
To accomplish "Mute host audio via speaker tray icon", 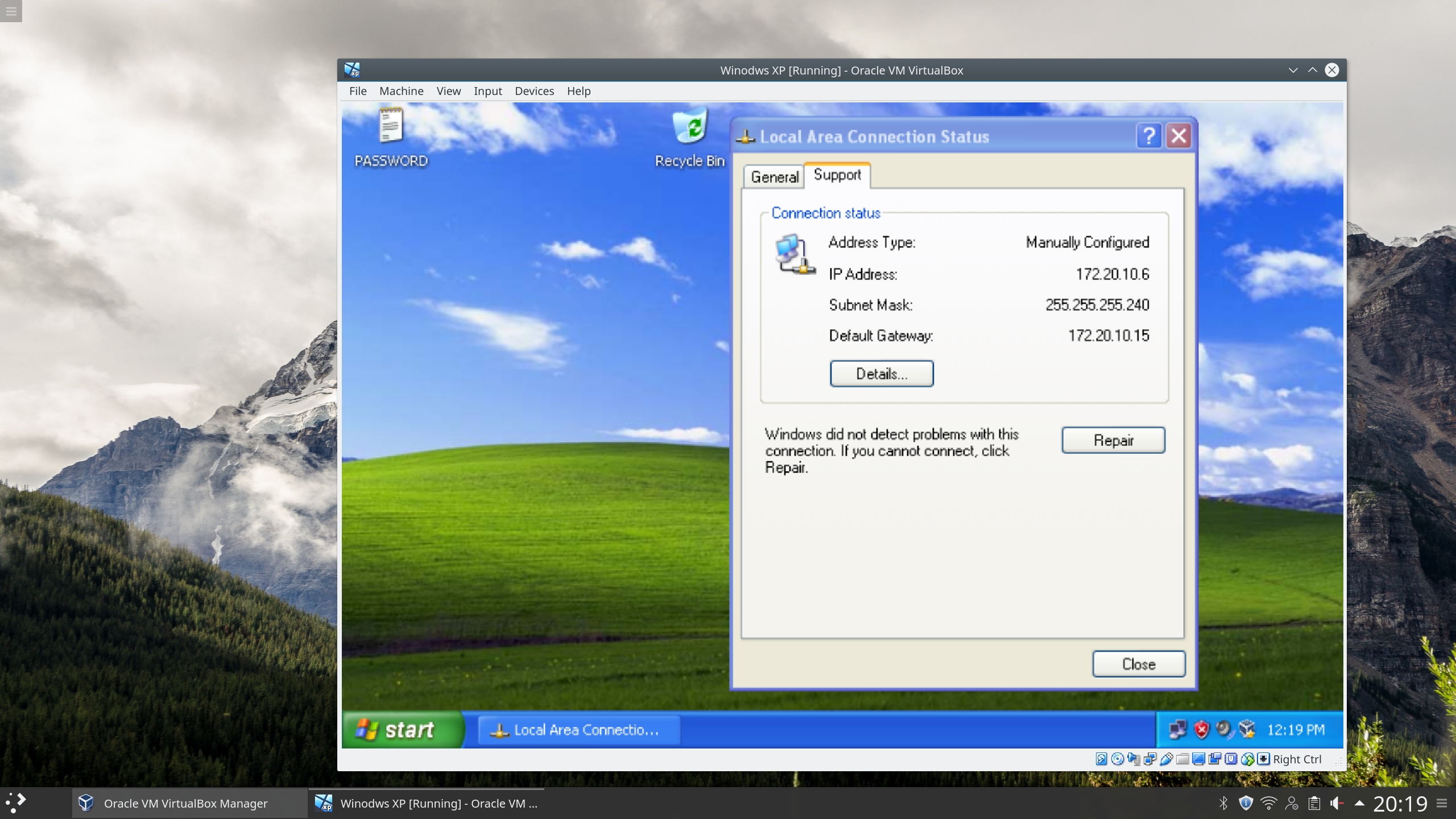I will (x=1337, y=803).
